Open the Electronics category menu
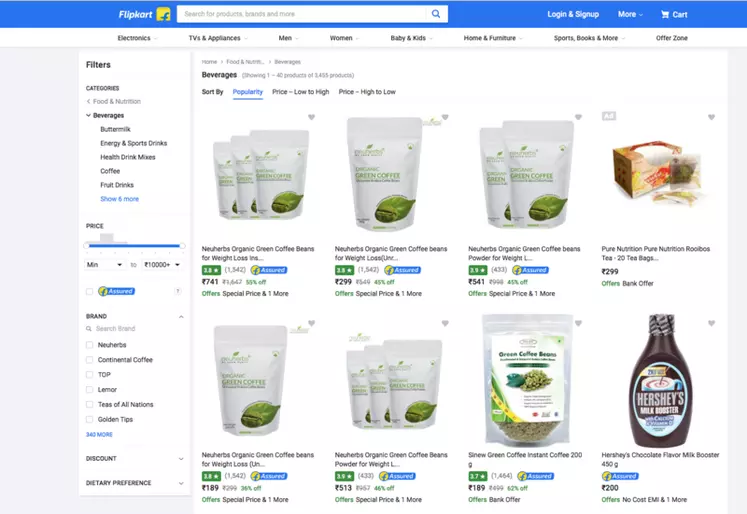747x514 pixels. 137,38
